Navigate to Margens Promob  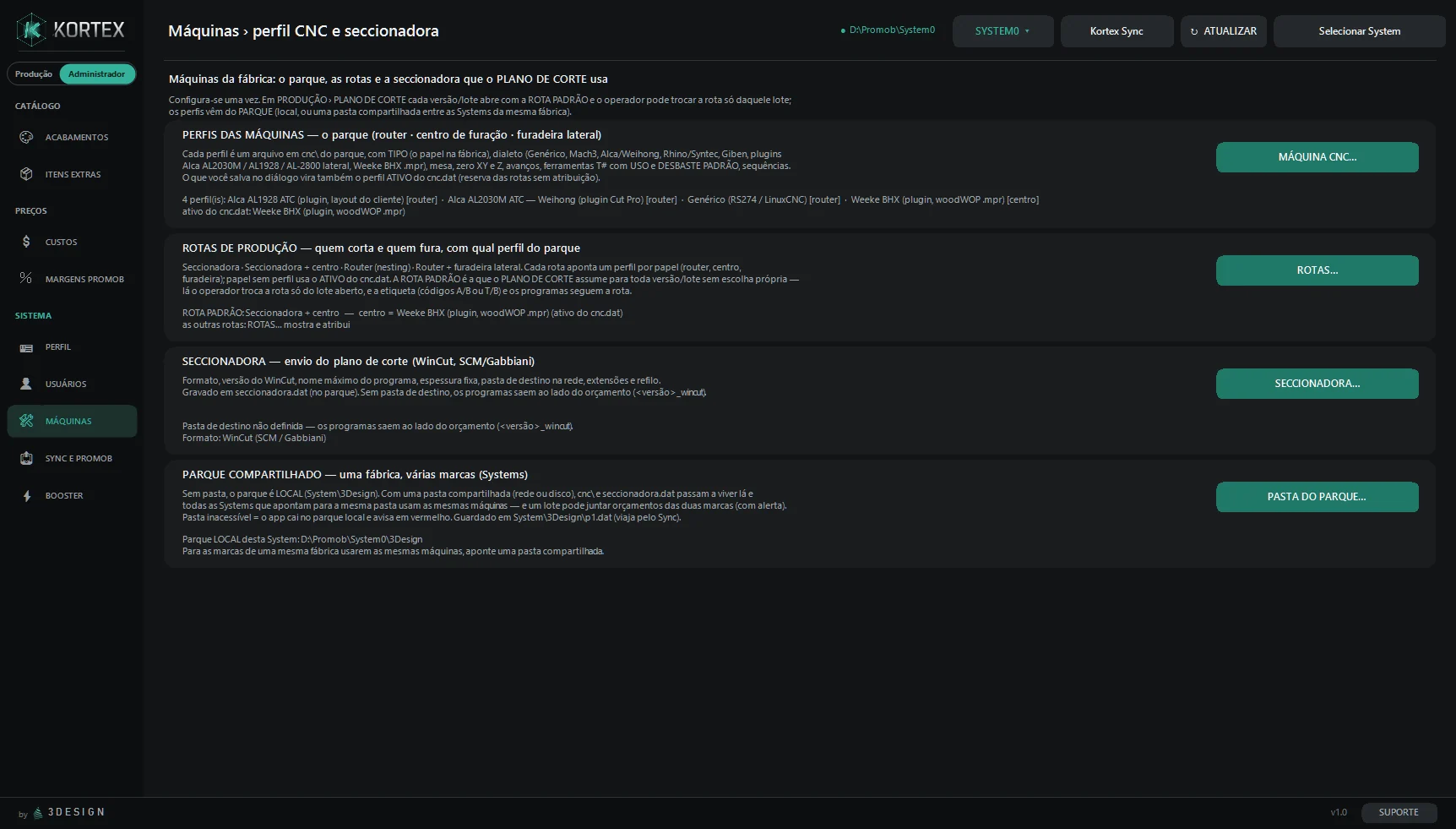(x=72, y=279)
